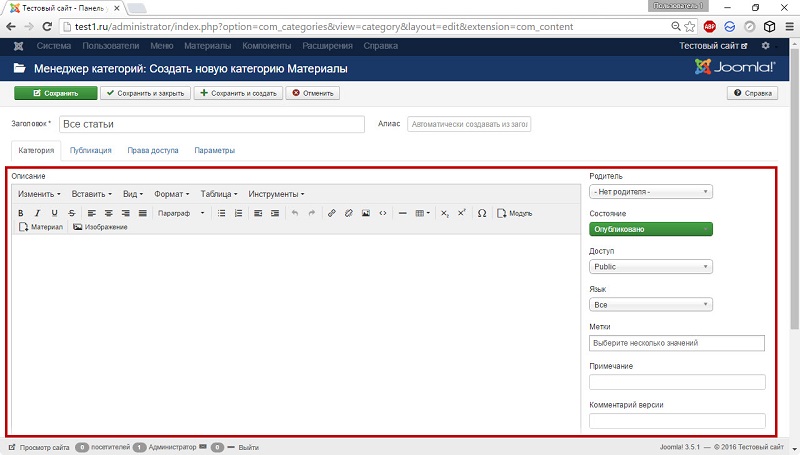Viewport: 800px width, 455px height.
Task: Align text left in editor
Action: pyautogui.click(x=91, y=213)
